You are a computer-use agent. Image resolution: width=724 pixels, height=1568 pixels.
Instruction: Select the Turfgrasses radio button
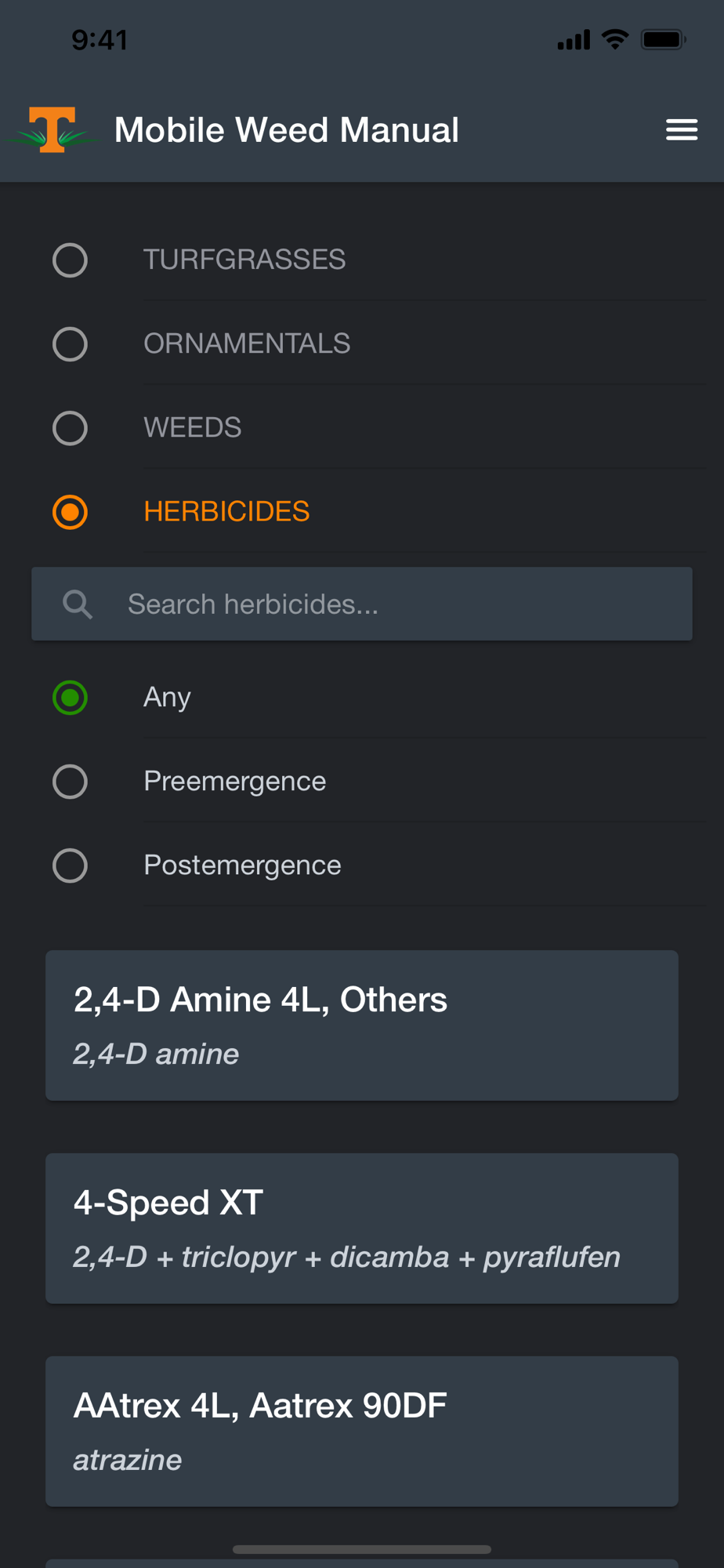pos(70,260)
